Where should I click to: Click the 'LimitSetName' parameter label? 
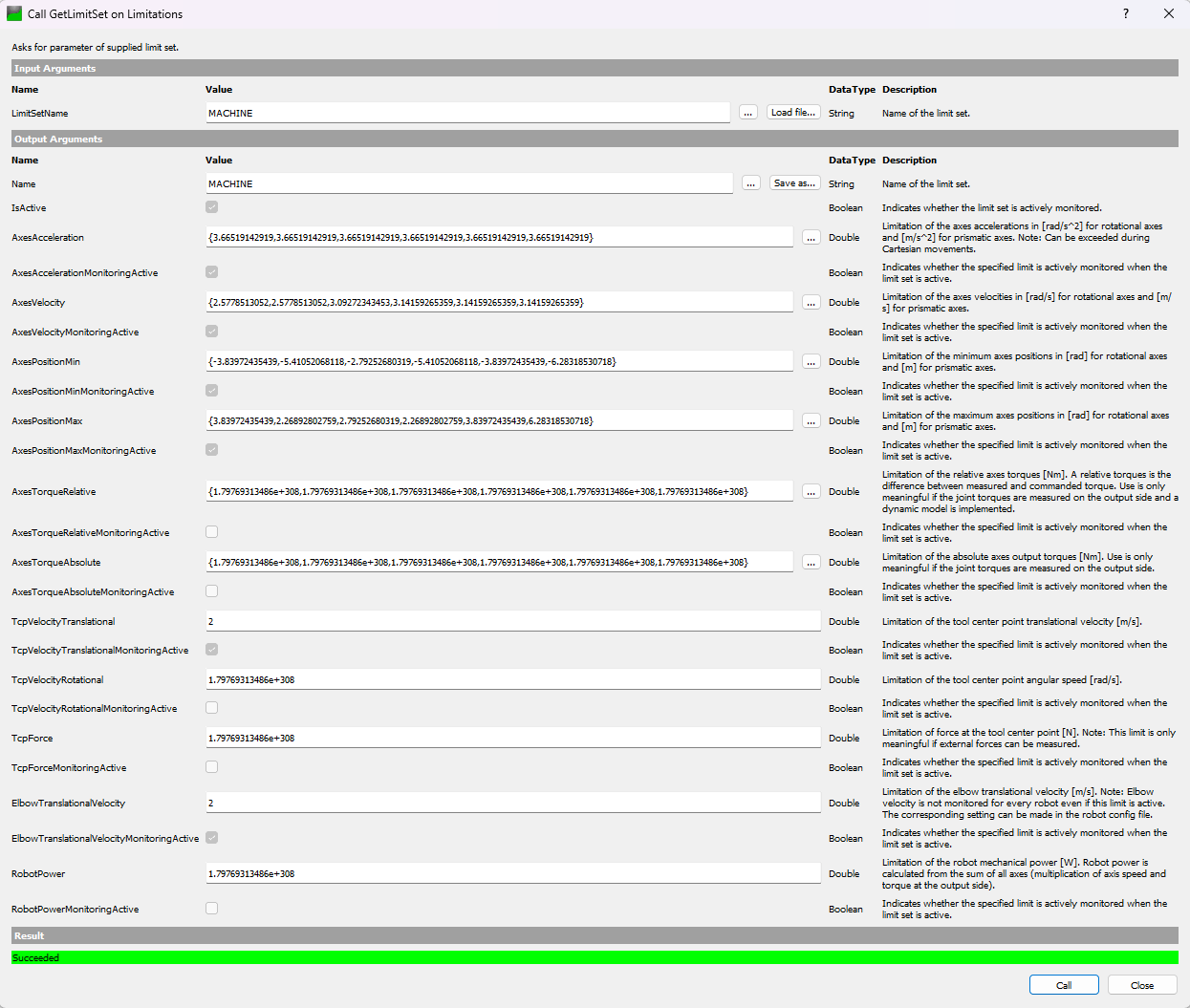coord(40,114)
